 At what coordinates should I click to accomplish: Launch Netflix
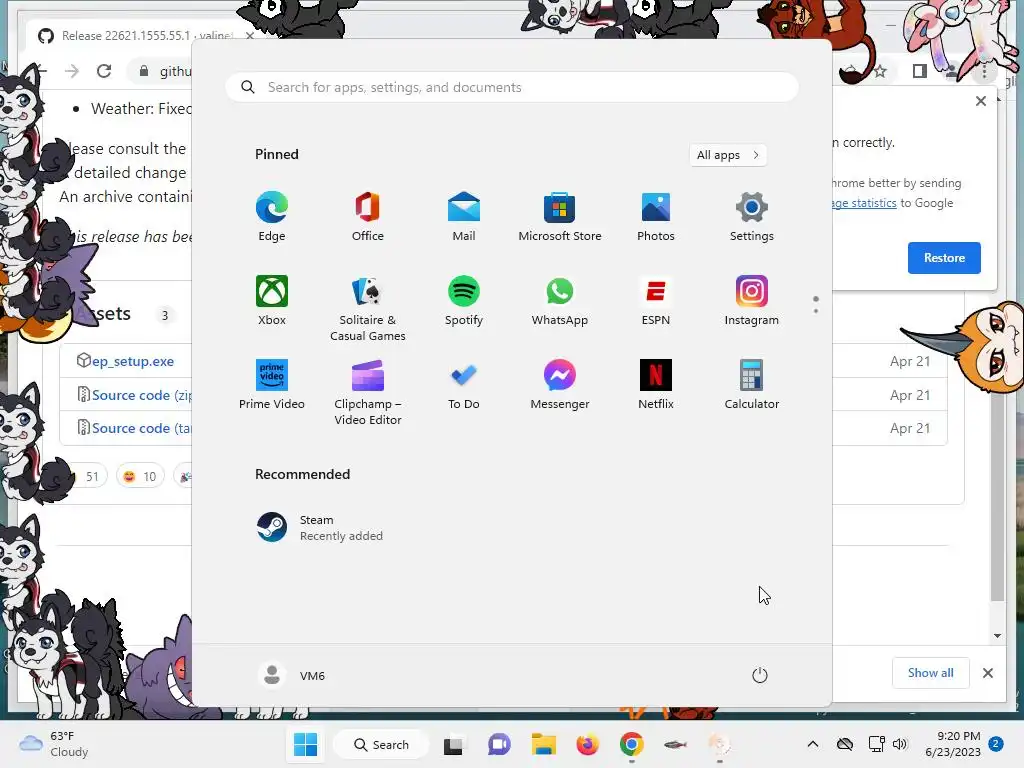coord(656,385)
